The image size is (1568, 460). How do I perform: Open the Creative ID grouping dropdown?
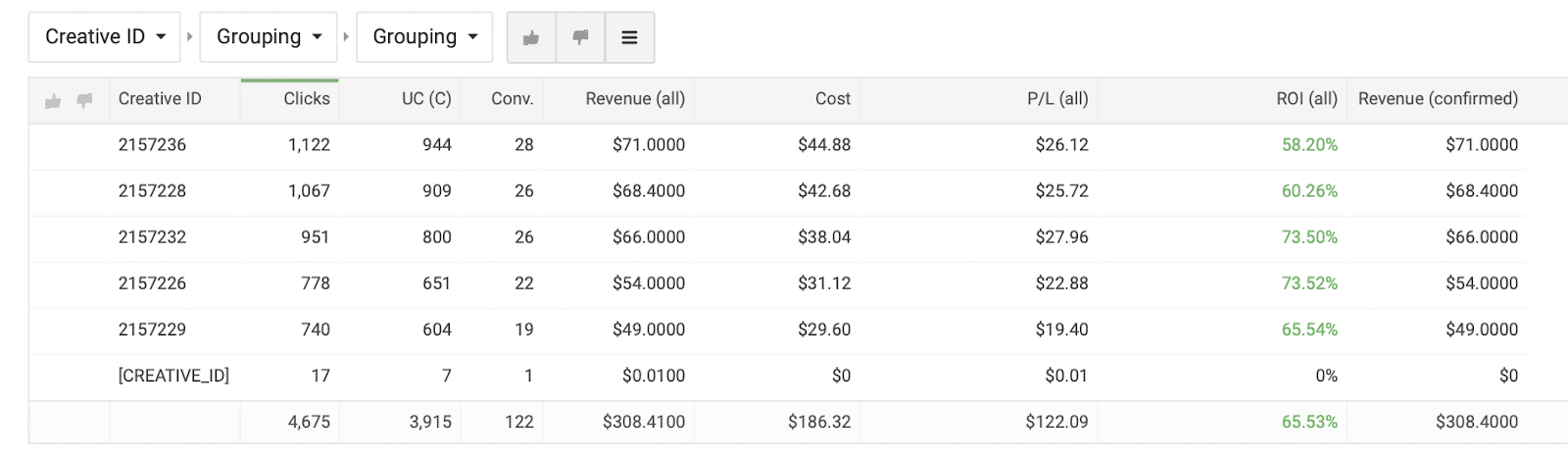click(105, 37)
